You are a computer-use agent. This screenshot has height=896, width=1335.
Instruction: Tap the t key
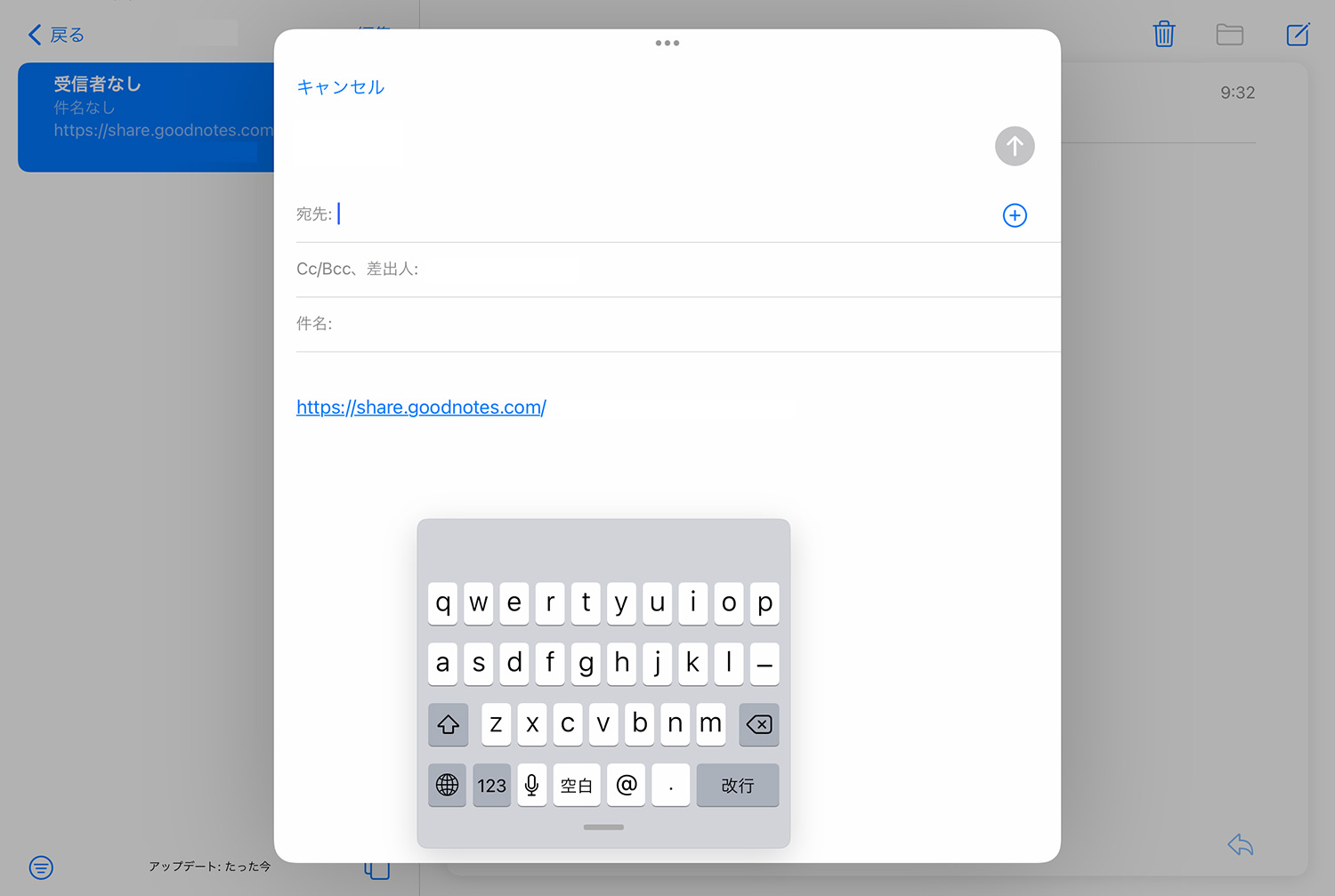coord(586,603)
